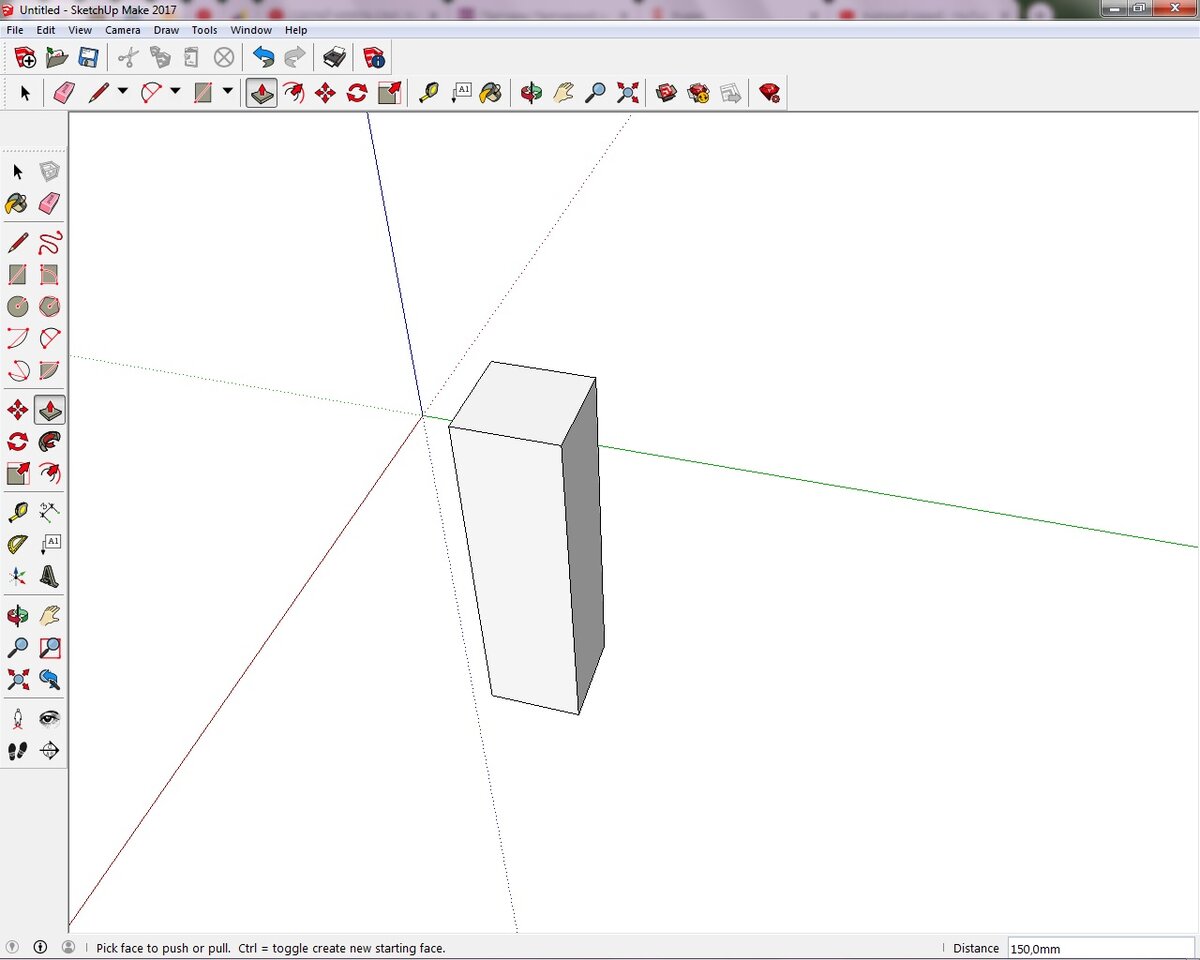
Task: Click the Open file folder icon
Action: (57, 57)
